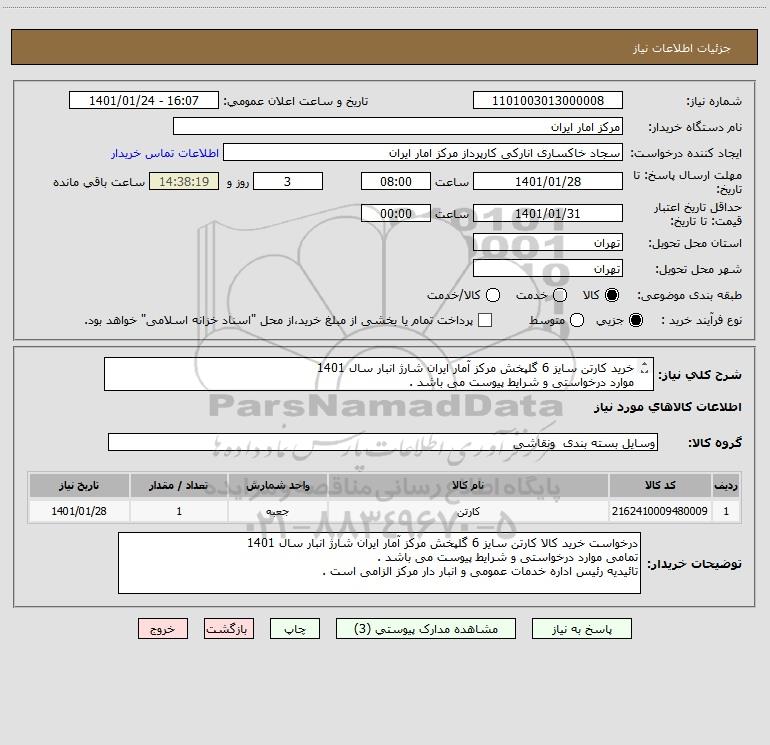770x745 pixels.
Task: Click مشاهده مدارک پیوستی (3) button
Action: 426,629
